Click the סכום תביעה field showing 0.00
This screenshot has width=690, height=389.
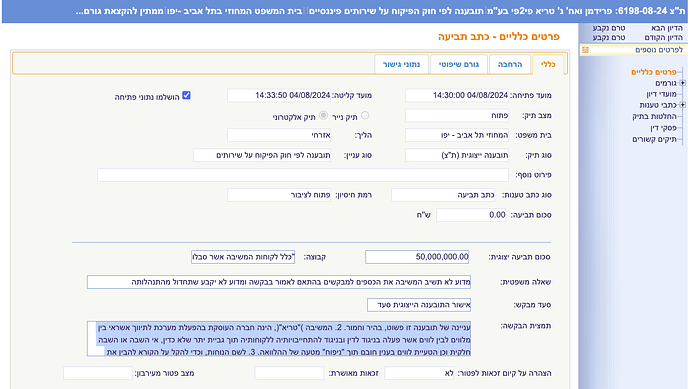[471, 215]
